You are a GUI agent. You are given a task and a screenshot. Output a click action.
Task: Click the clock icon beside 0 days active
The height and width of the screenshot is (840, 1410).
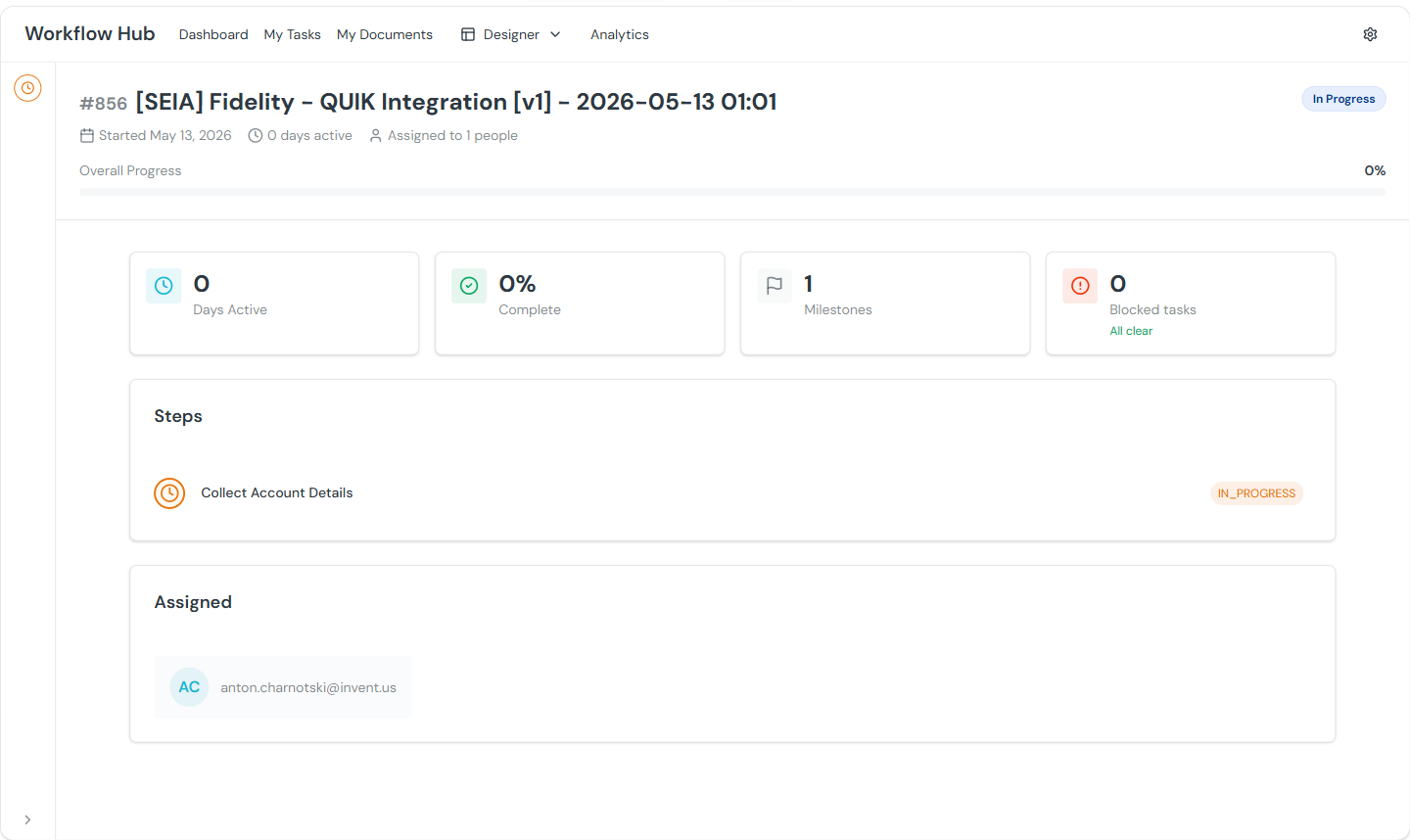click(x=256, y=136)
